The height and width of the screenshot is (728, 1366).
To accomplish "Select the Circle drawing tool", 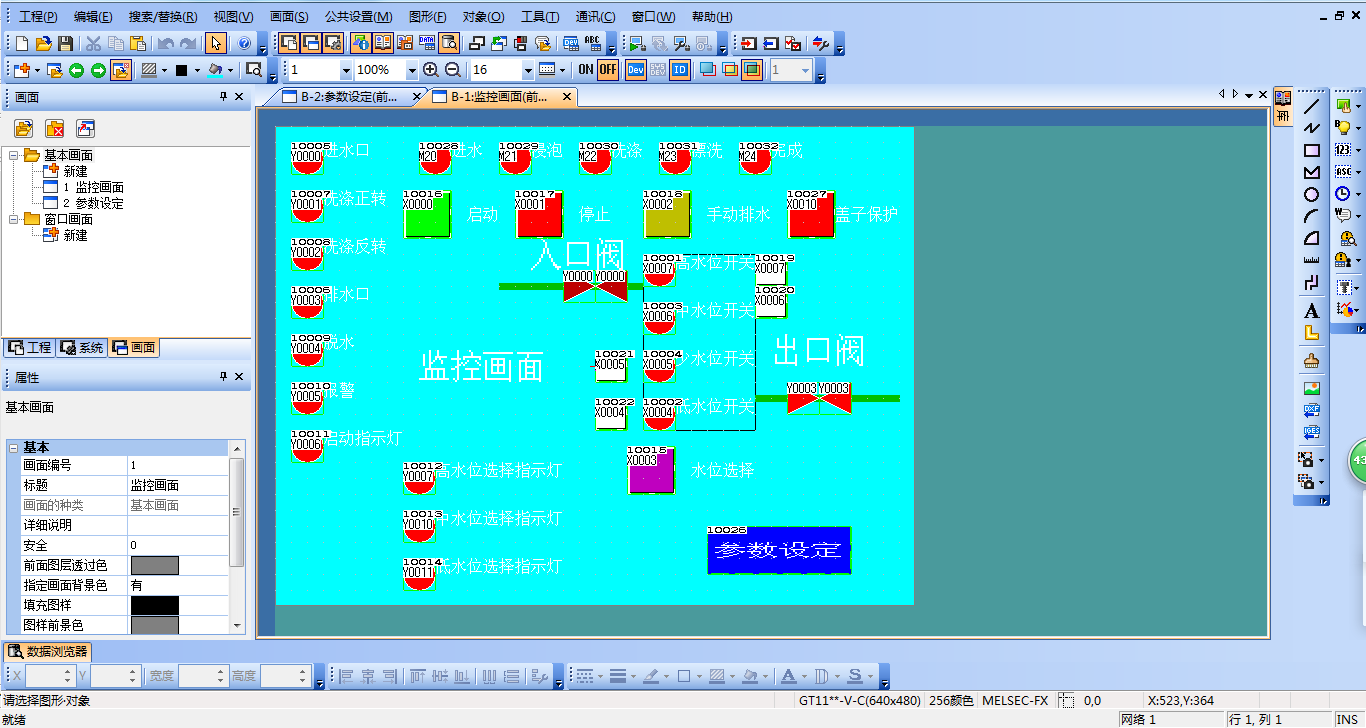I will tap(1312, 194).
